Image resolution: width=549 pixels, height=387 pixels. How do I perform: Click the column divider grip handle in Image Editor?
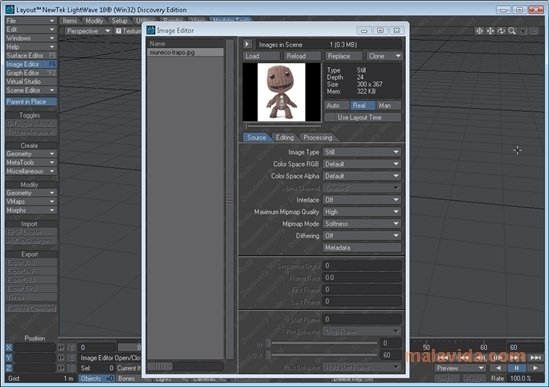point(229,200)
